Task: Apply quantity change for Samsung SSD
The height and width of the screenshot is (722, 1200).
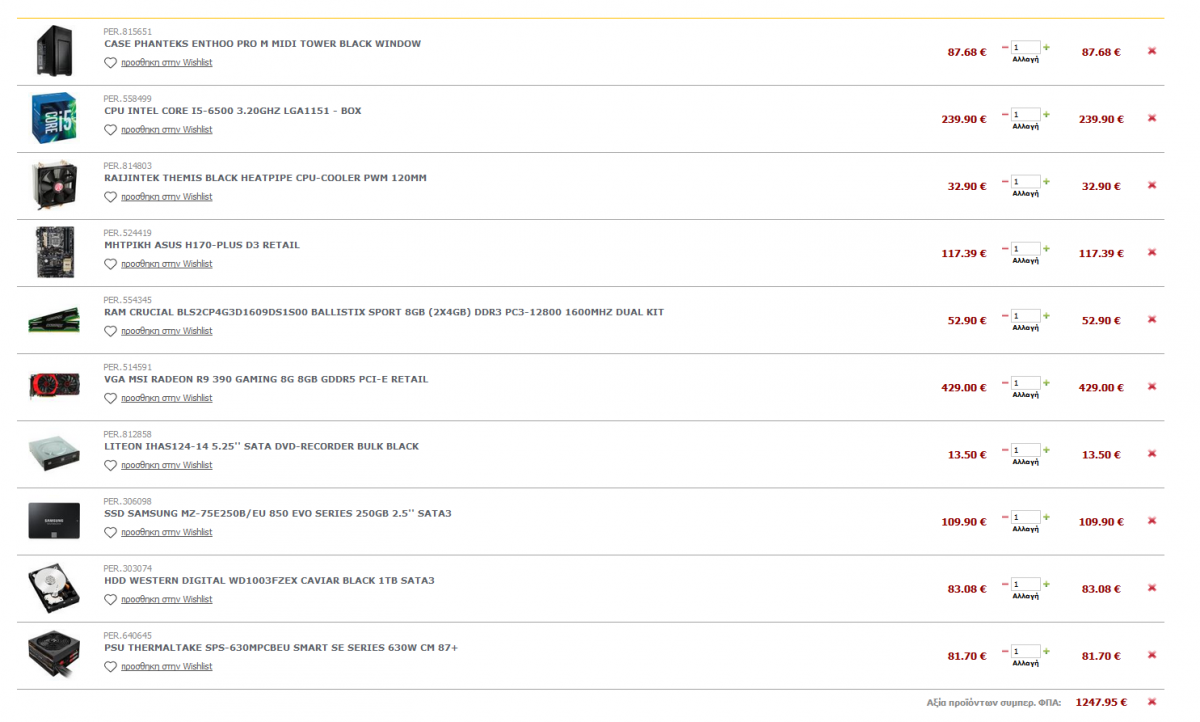Action: coord(1026,529)
